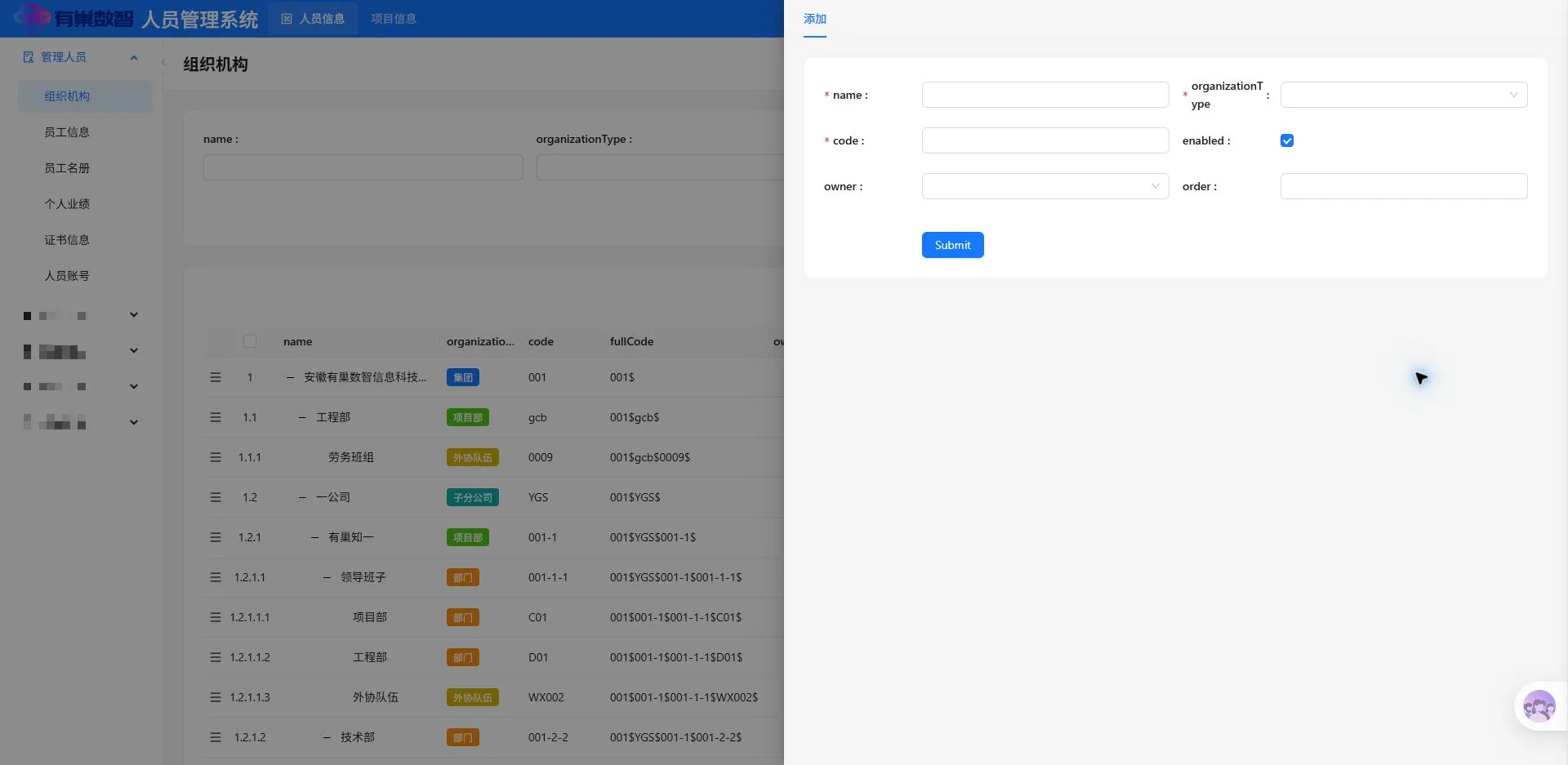Click drag handle icon of row 1.2
1568x765 pixels.
pyautogui.click(x=216, y=497)
